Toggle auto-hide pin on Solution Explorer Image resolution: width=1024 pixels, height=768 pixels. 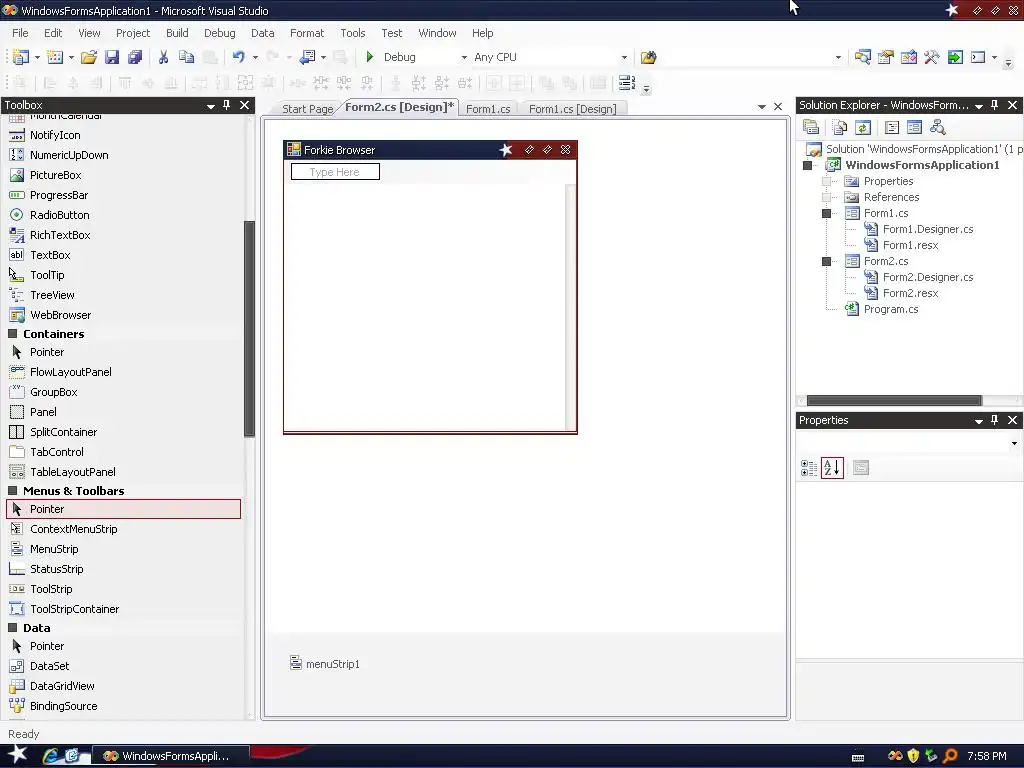[x=995, y=105]
